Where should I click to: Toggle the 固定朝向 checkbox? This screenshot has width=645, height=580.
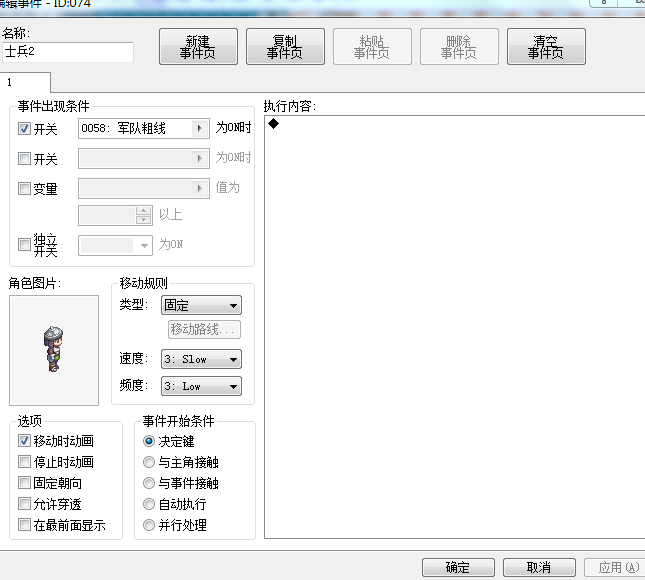pos(24,483)
